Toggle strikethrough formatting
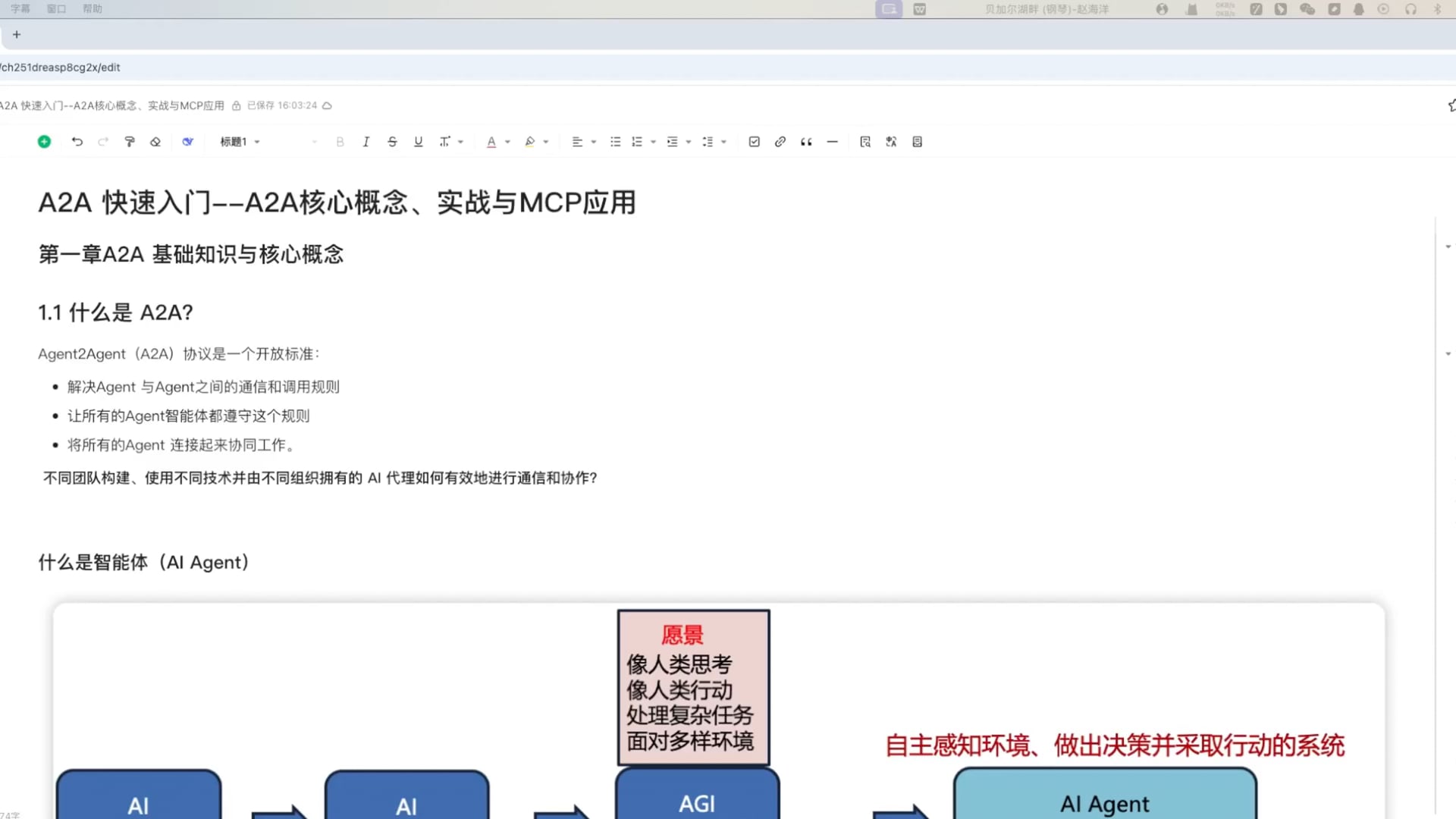This screenshot has width=1456, height=819. (392, 142)
